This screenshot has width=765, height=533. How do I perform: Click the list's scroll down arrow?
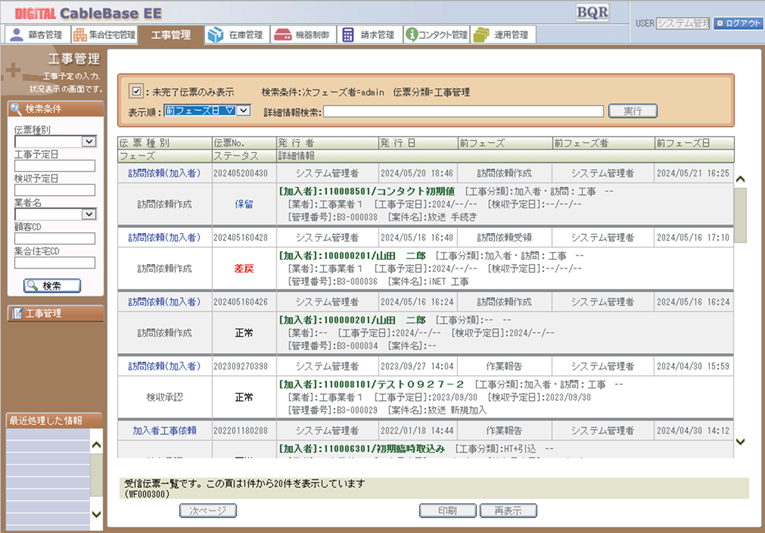click(x=740, y=440)
